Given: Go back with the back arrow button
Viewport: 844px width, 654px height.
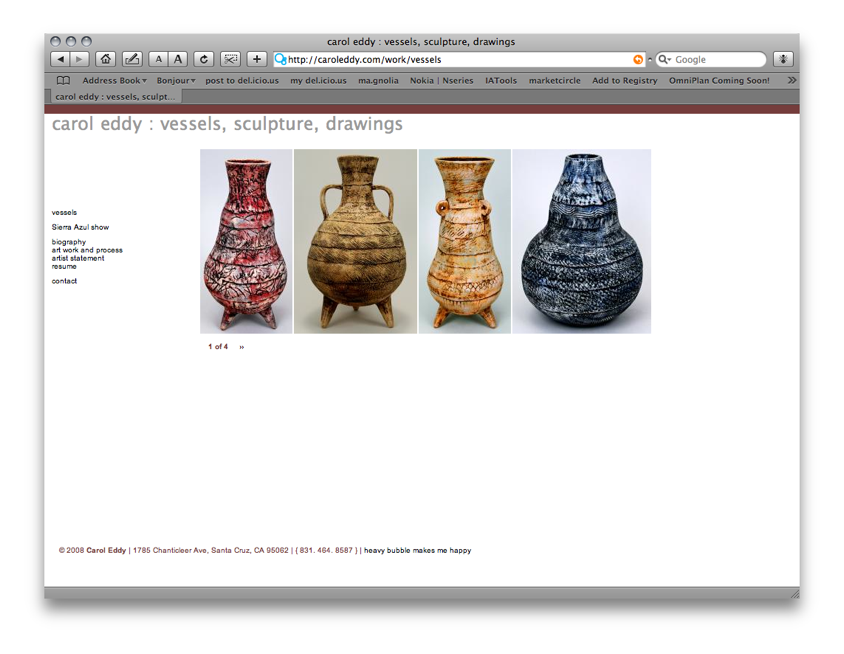Looking at the screenshot, I should pyautogui.click(x=60, y=59).
